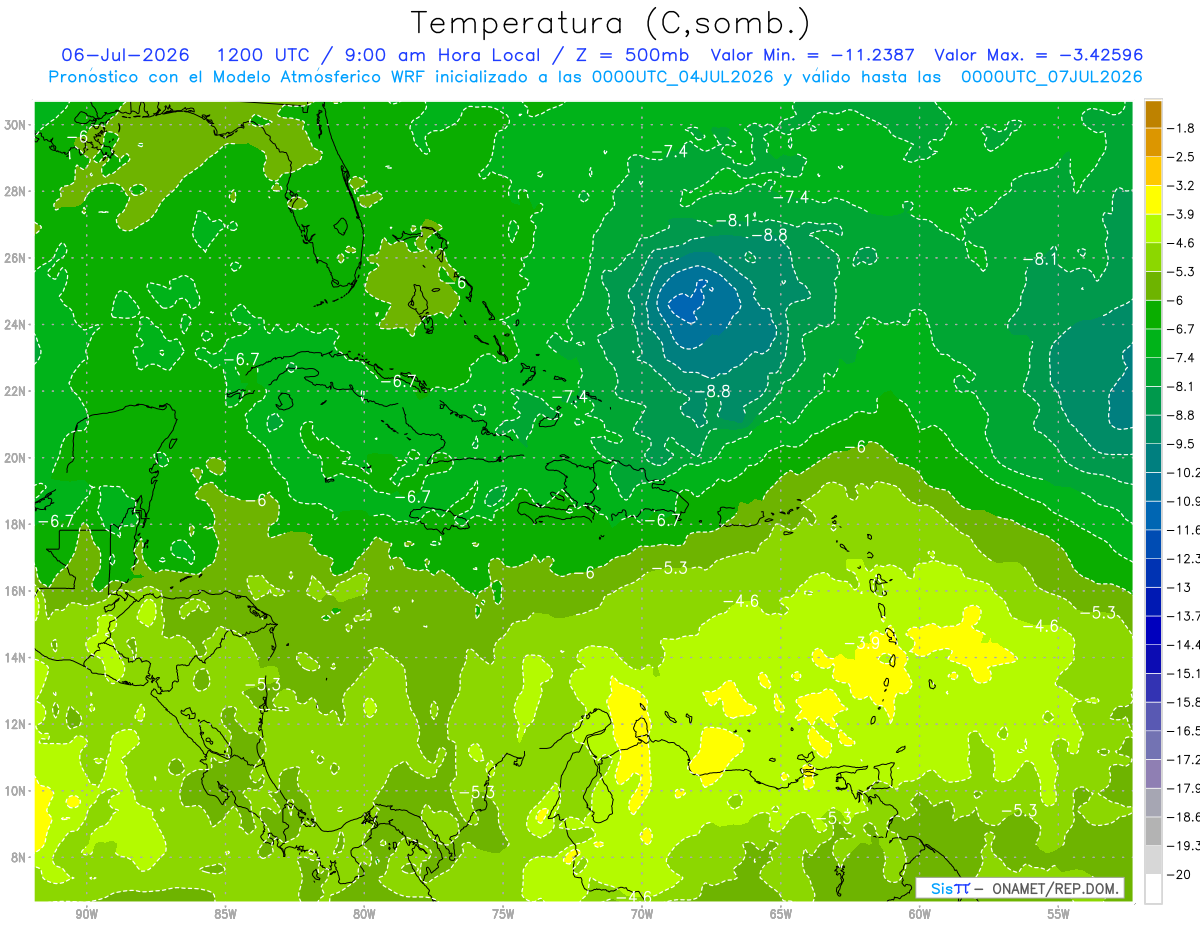Click the "12N" latitude axis label
The height and width of the screenshot is (927, 1200).
coord(17,724)
